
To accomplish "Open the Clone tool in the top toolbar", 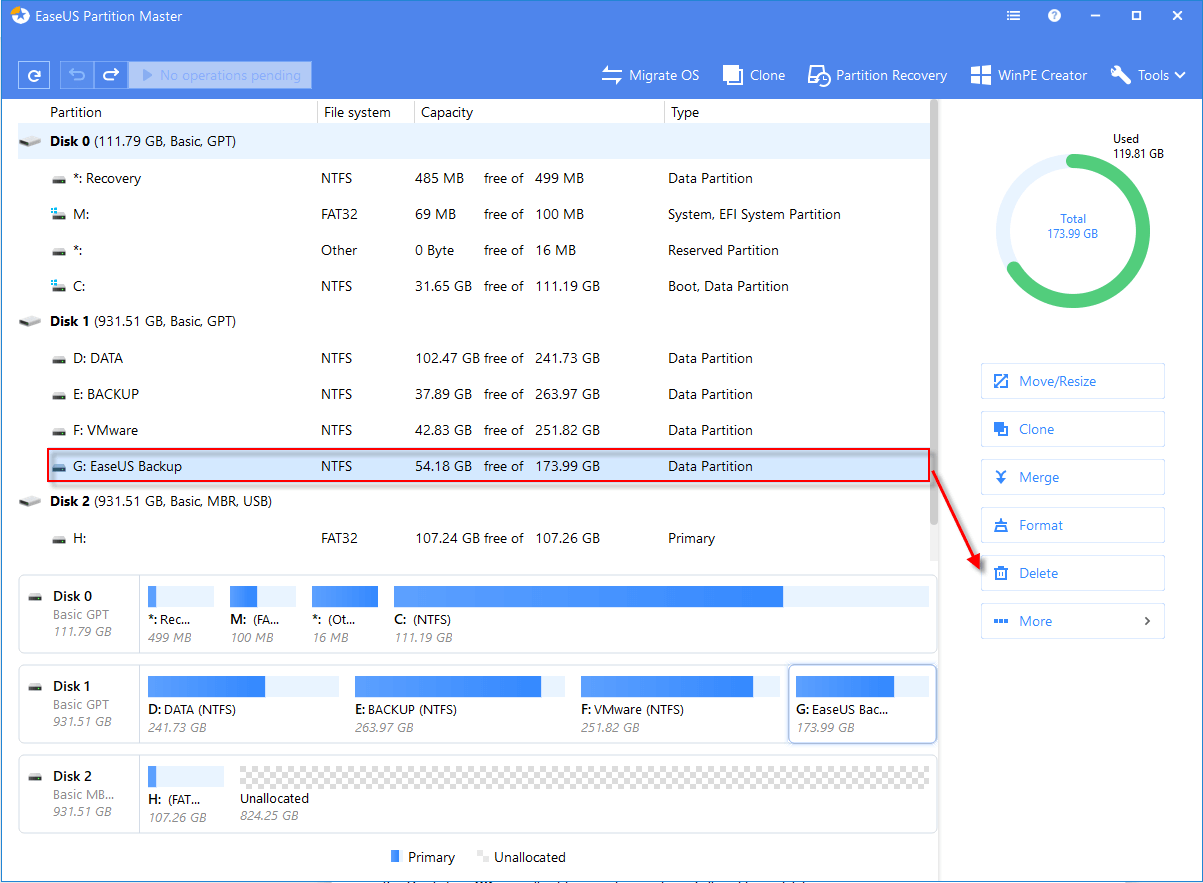I will 754,75.
